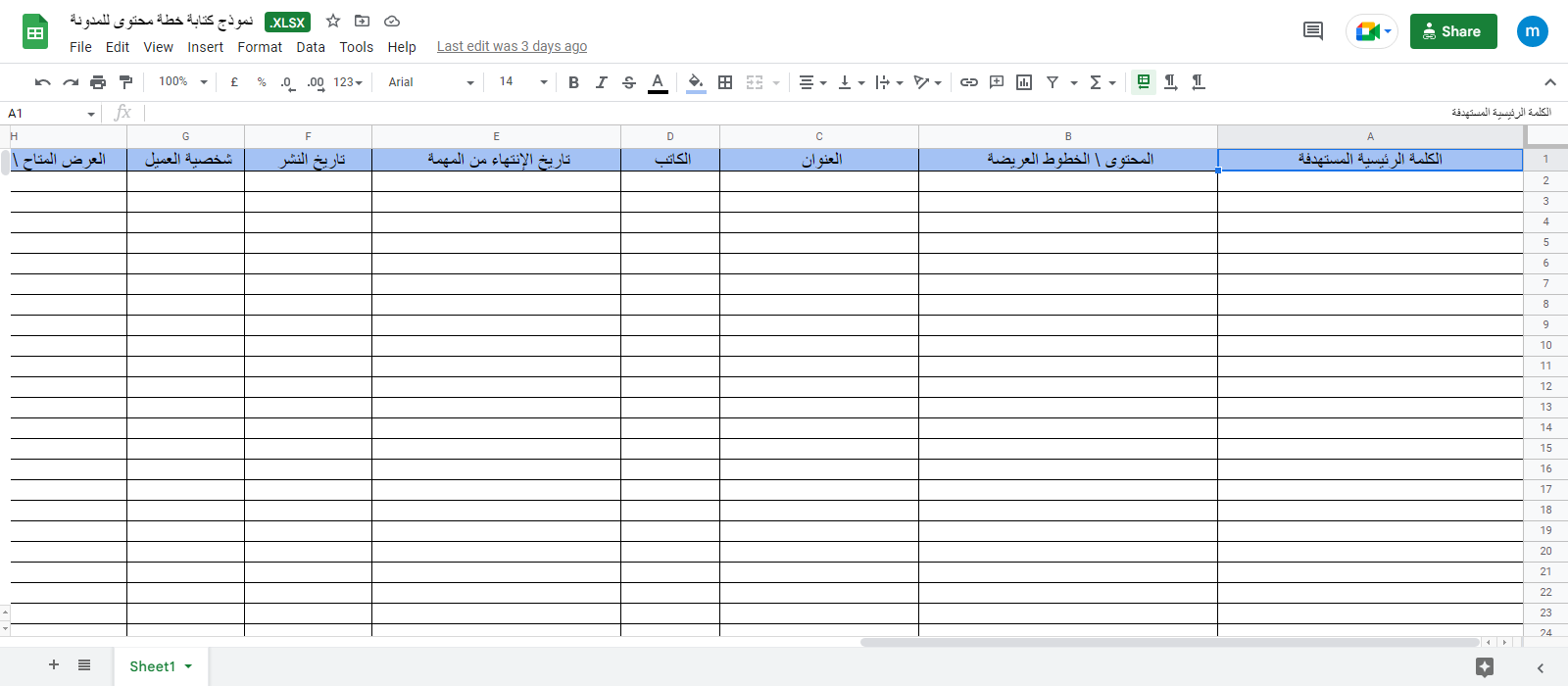Select the Paint format roller
1568x686 pixels.
[125, 82]
